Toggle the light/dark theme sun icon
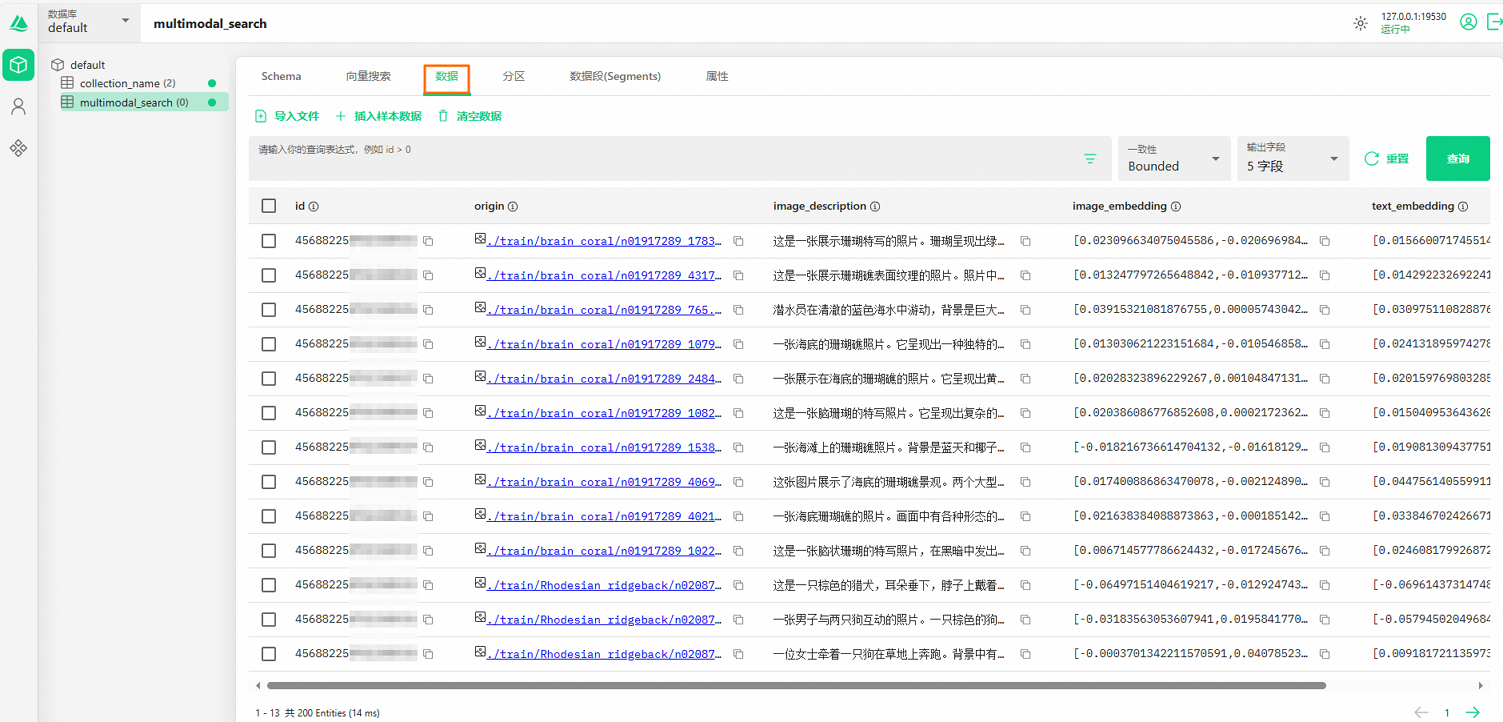Viewport: 1503px width, 722px height. point(1360,23)
